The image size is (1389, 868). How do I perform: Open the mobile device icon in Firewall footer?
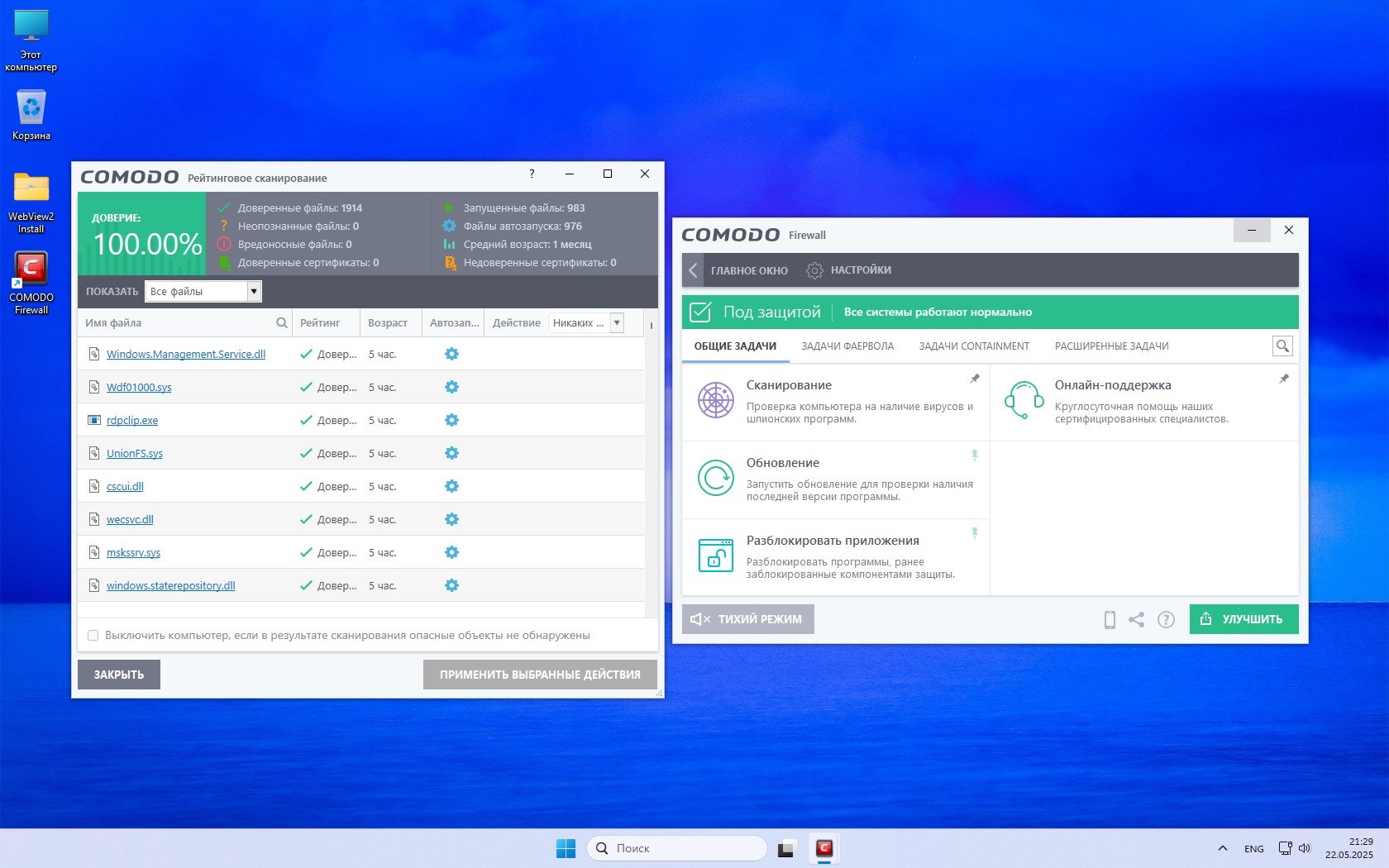[1110, 620]
